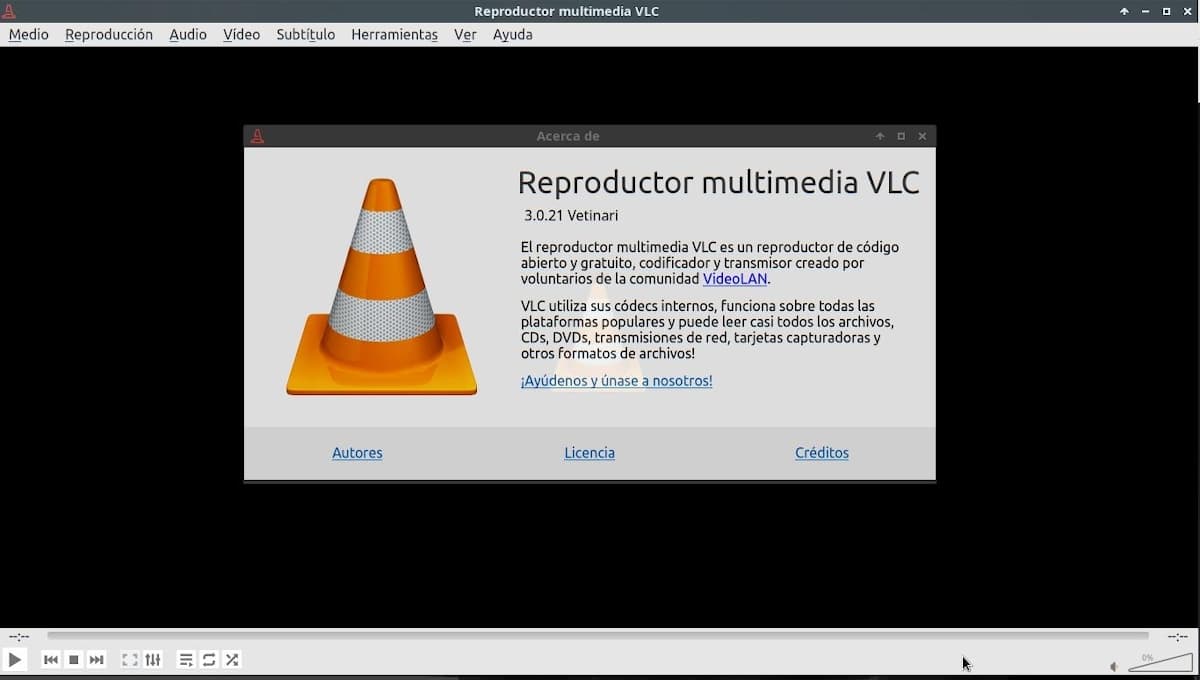Open the Subtítulo menu
Screen dimensions: 1200x680
click(306, 34)
